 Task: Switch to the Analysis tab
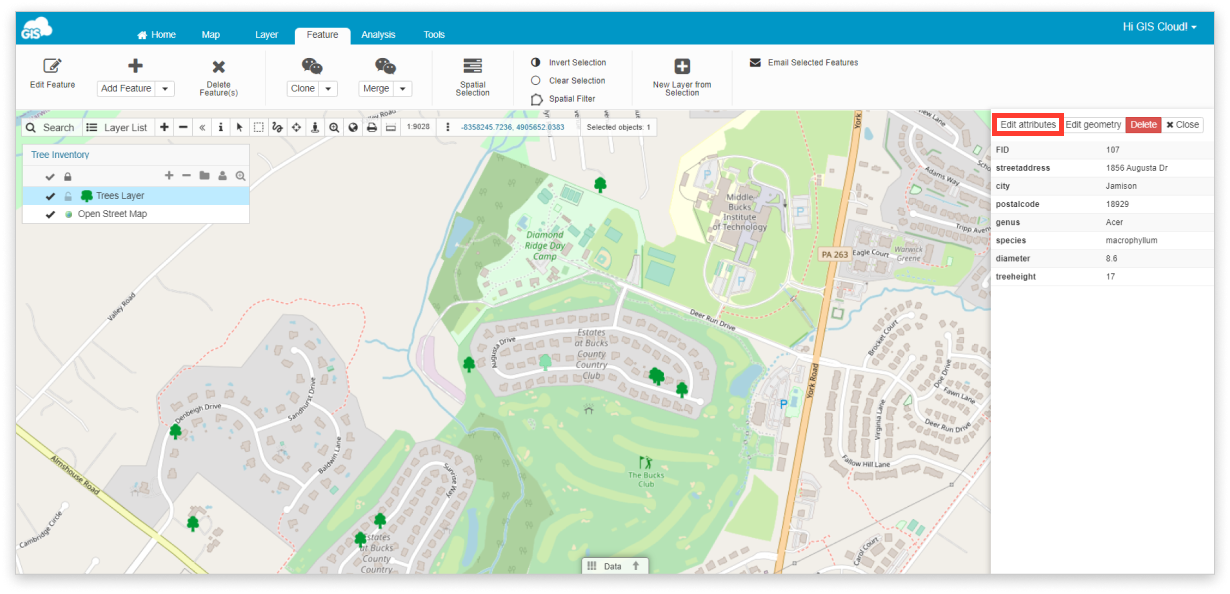378,35
